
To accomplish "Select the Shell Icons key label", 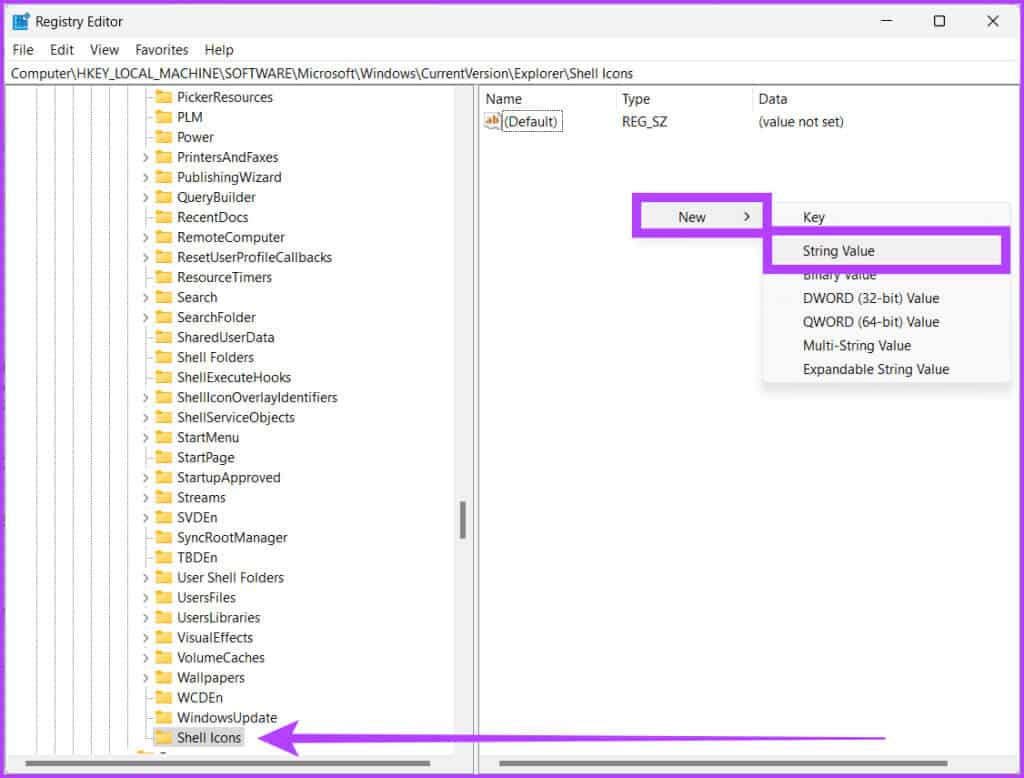I will click(209, 737).
